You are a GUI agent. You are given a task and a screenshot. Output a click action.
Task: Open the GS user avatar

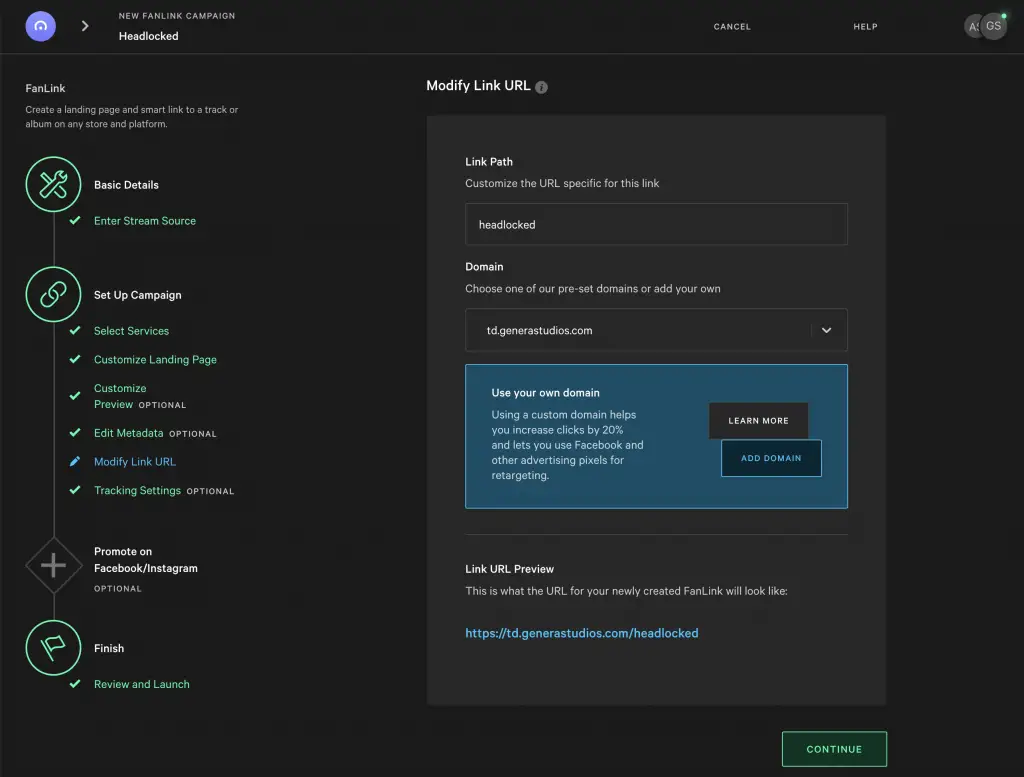point(993,26)
